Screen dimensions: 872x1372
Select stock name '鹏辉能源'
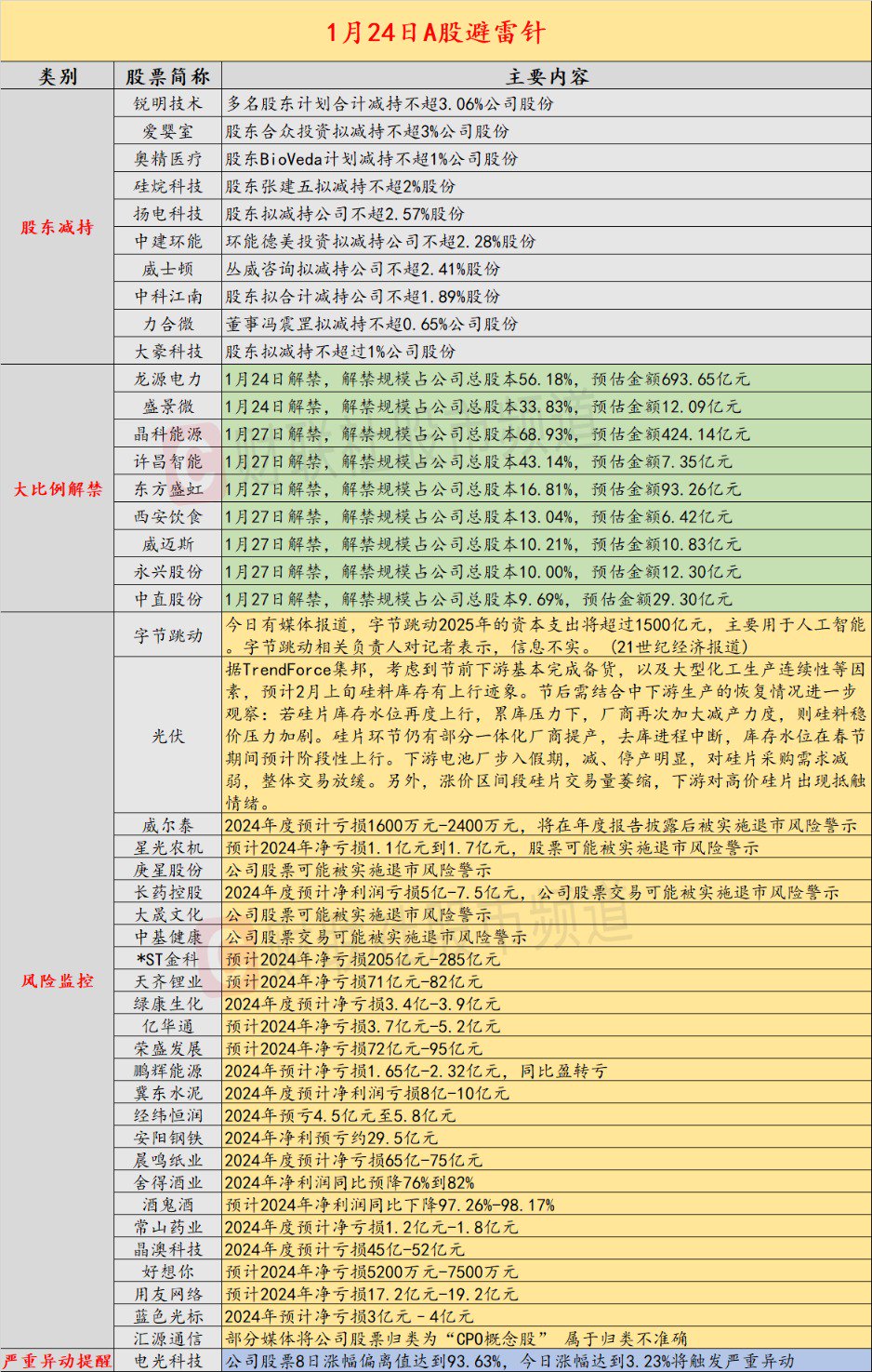(168, 1071)
